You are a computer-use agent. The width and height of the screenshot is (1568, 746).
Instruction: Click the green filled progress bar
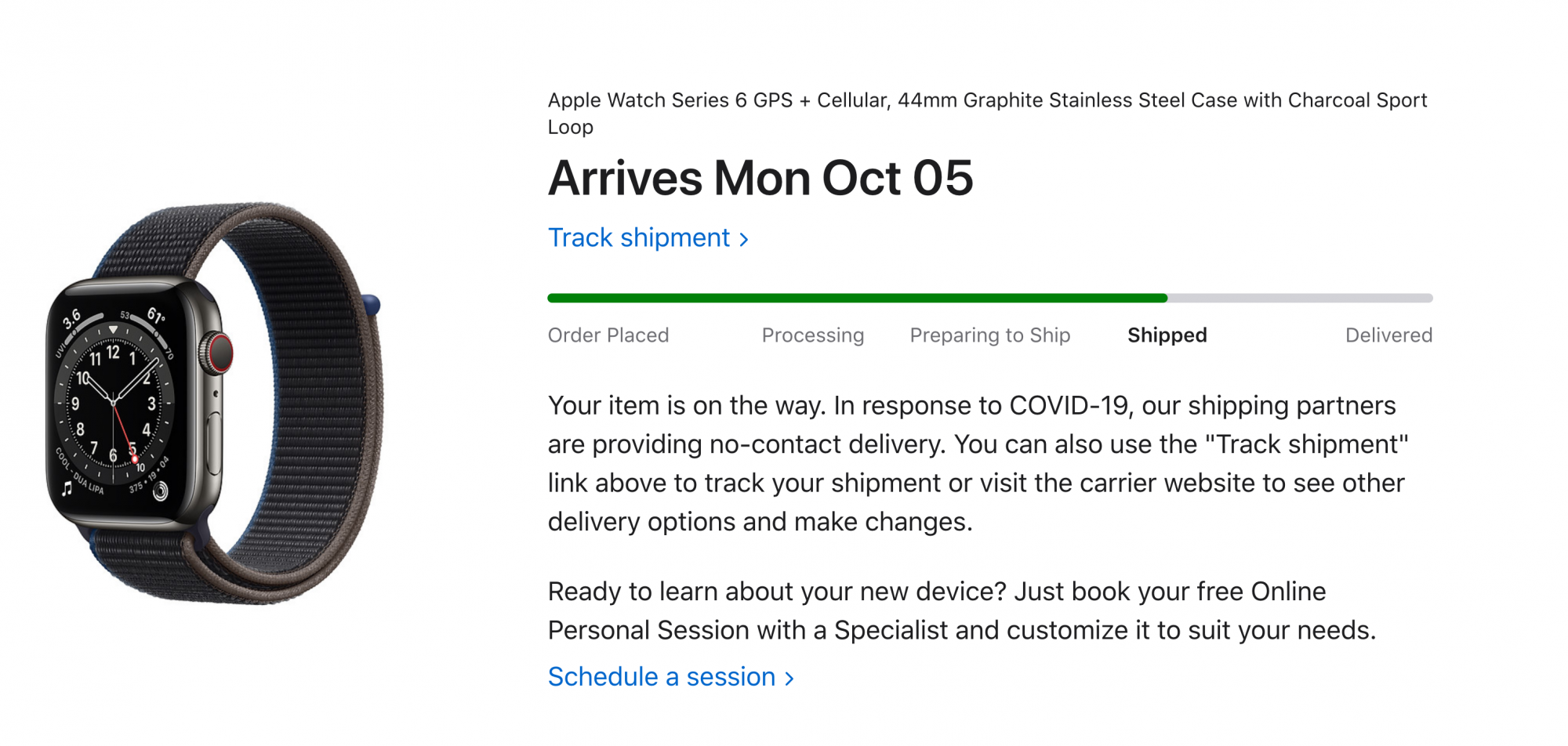click(x=858, y=298)
